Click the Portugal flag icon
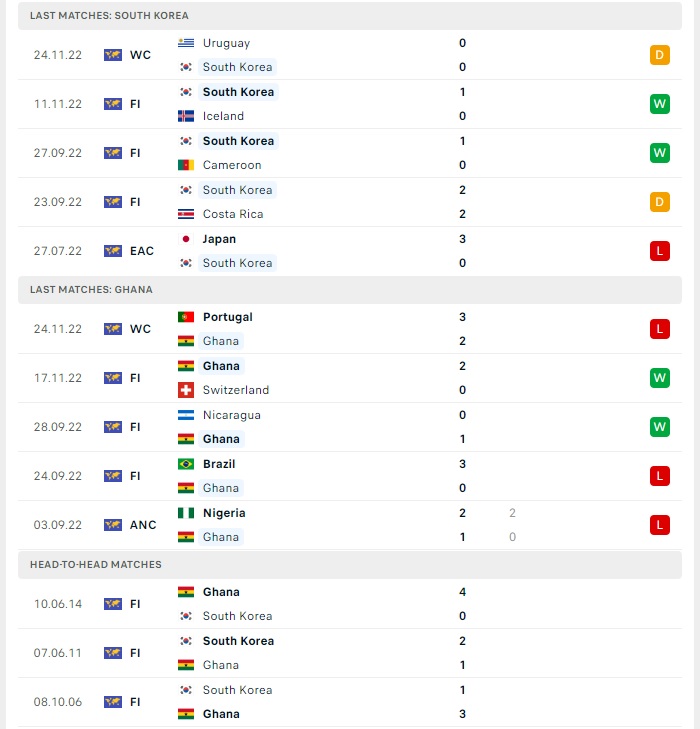This screenshot has width=700, height=729. tap(186, 317)
